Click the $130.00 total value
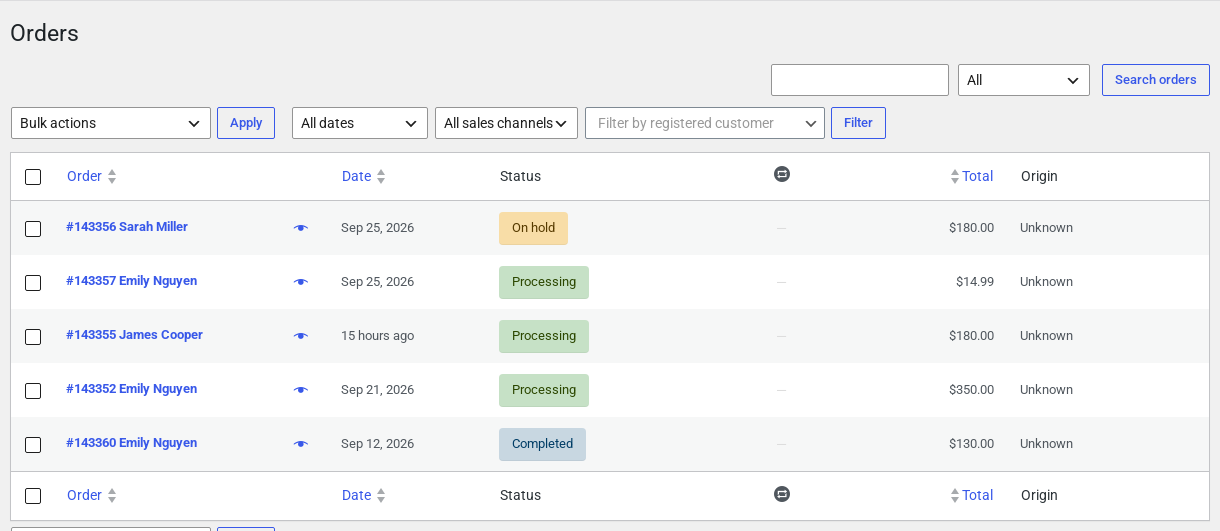Image resolution: width=1220 pixels, height=531 pixels. point(971,444)
